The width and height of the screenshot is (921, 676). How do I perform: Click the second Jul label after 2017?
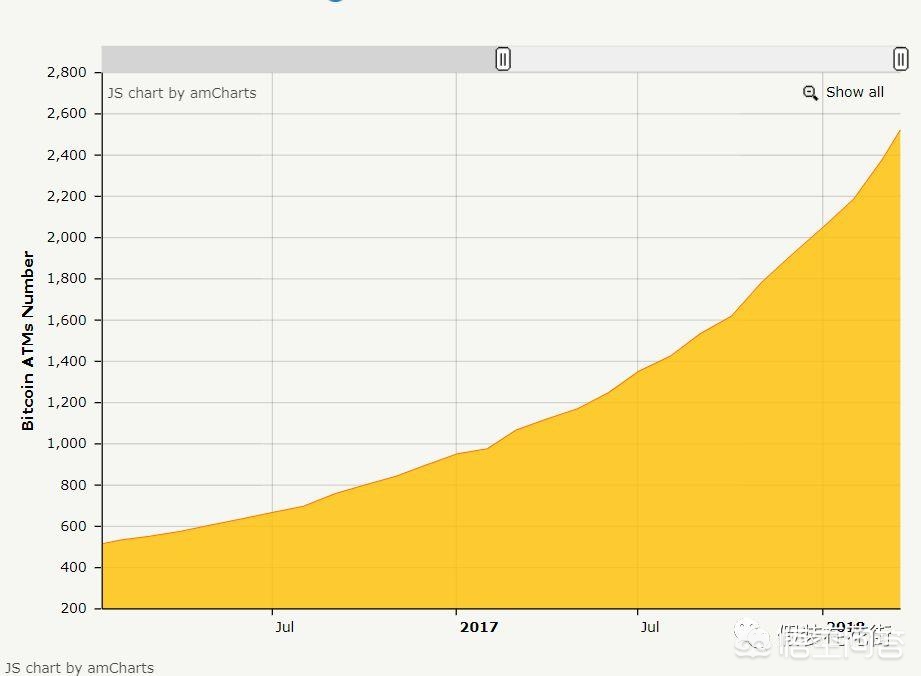(x=650, y=627)
